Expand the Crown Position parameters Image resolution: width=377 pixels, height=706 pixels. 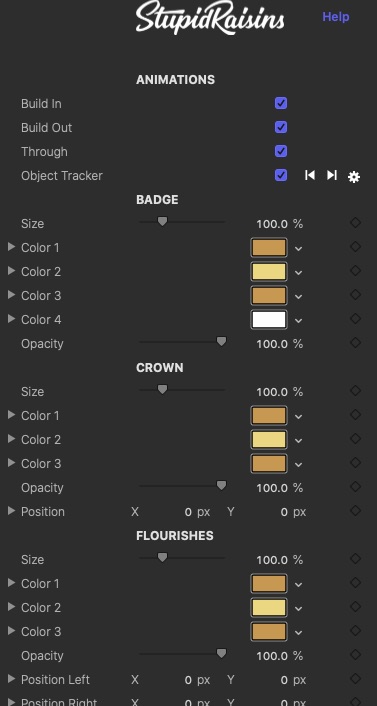(x=12, y=511)
